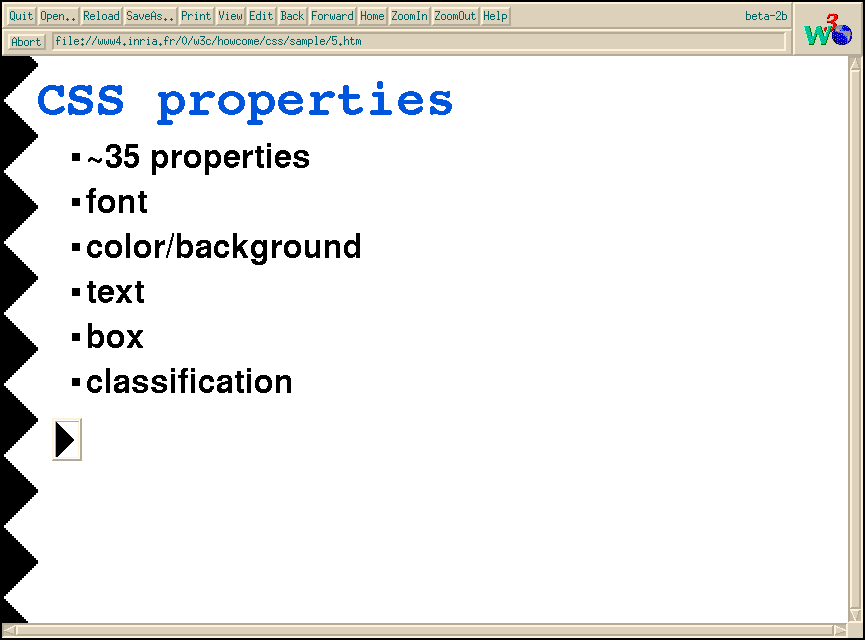This screenshot has height=640, width=865.
Task: Enlarge the page with ZoomIn
Action: point(409,16)
